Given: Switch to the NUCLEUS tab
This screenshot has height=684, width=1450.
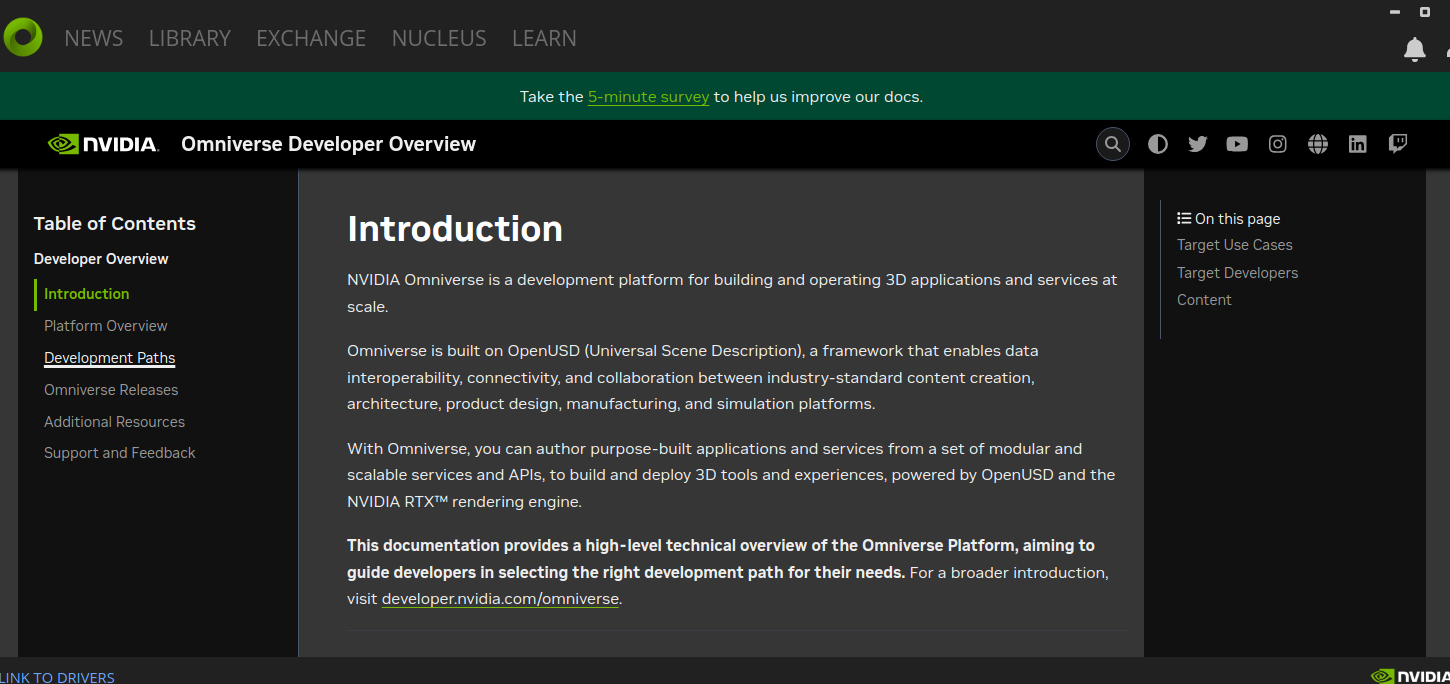Looking at the screenshot, I should [439, 38].
